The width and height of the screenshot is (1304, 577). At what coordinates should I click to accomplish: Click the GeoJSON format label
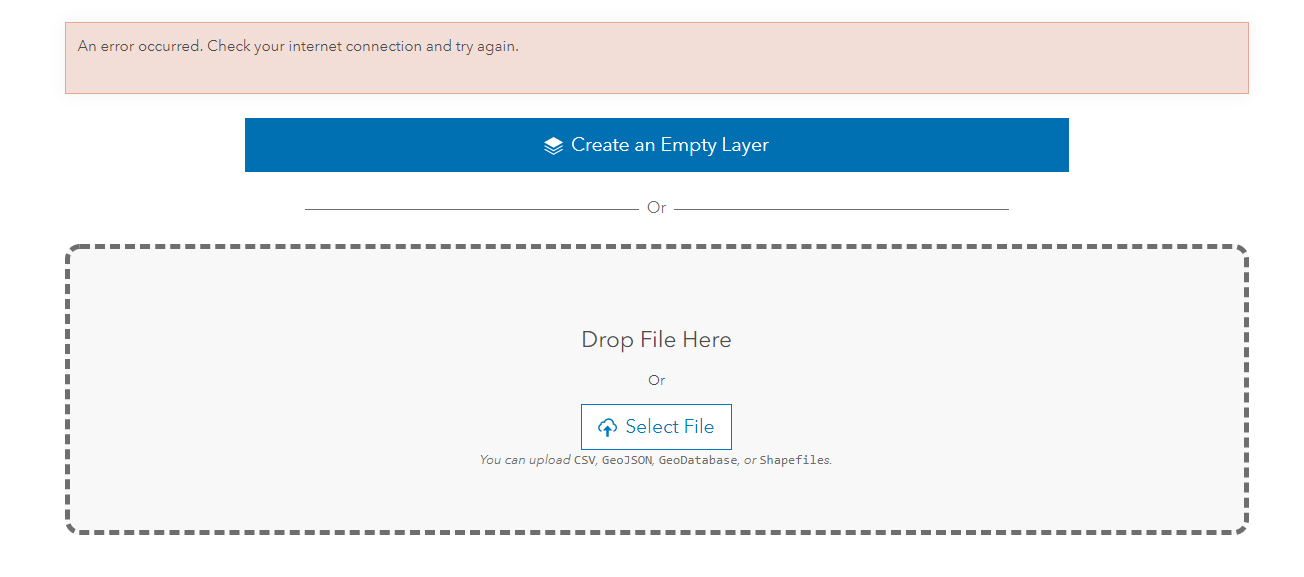click(x=626, y=461)
